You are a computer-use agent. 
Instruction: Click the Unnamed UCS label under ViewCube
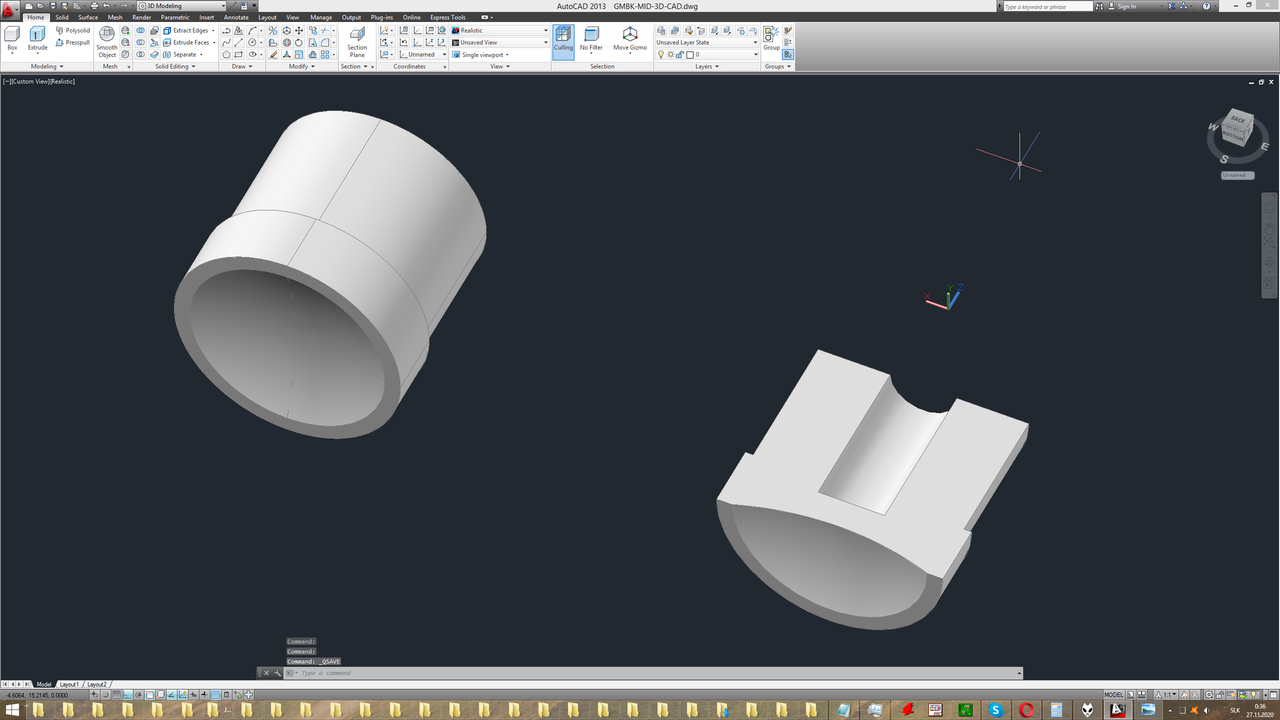point(1237,175)
